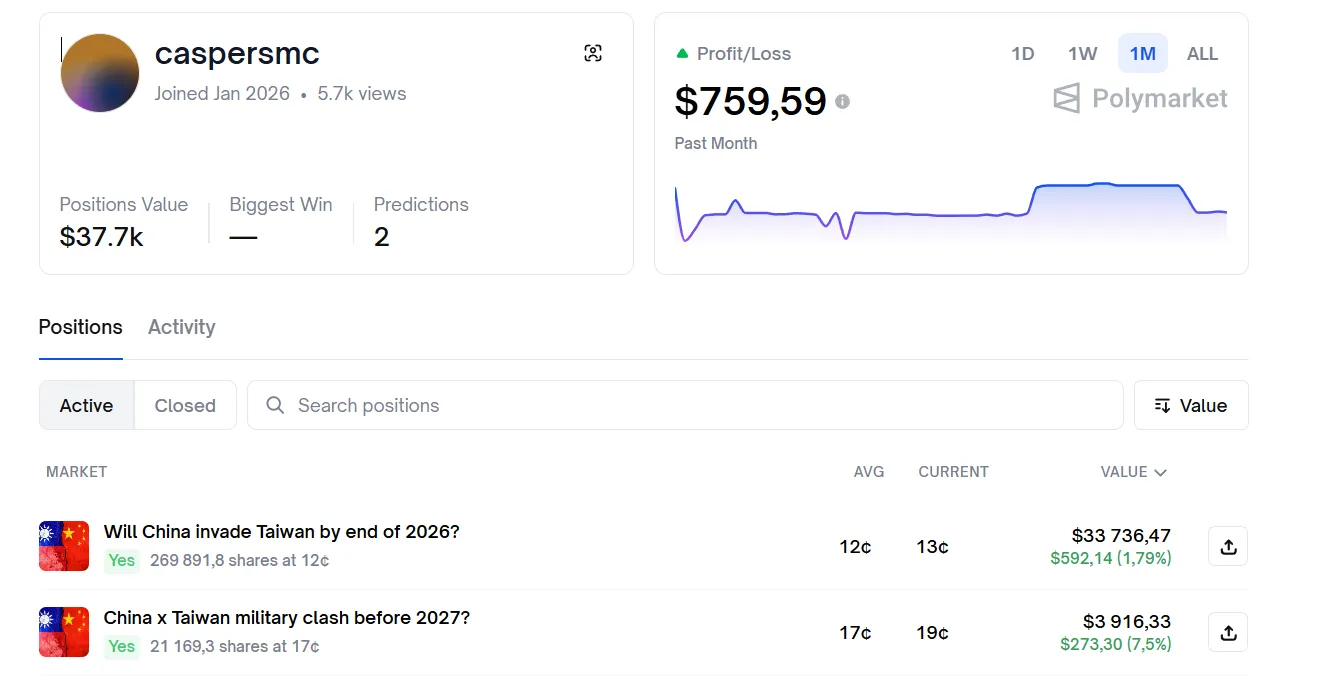This screenshot has width=1330, height=695.
Task: Show Closed positions
Action: (x=185, y=405)
